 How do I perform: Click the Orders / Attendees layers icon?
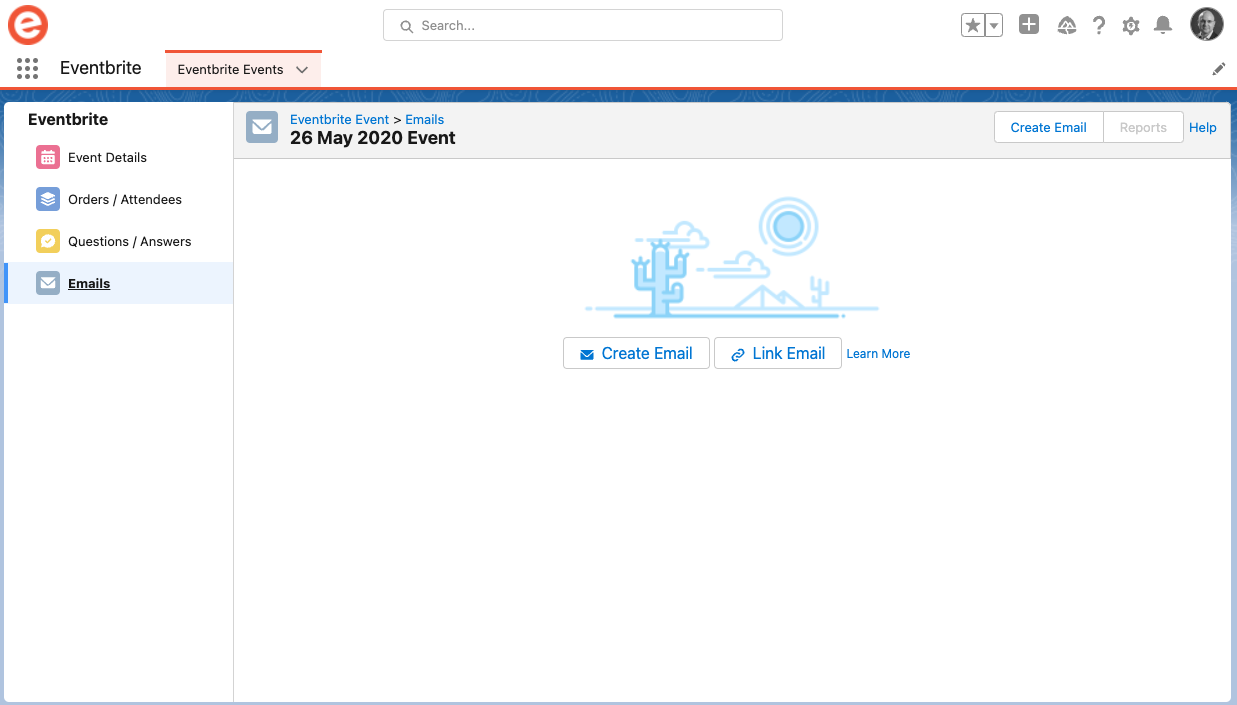tap(48, 199)
